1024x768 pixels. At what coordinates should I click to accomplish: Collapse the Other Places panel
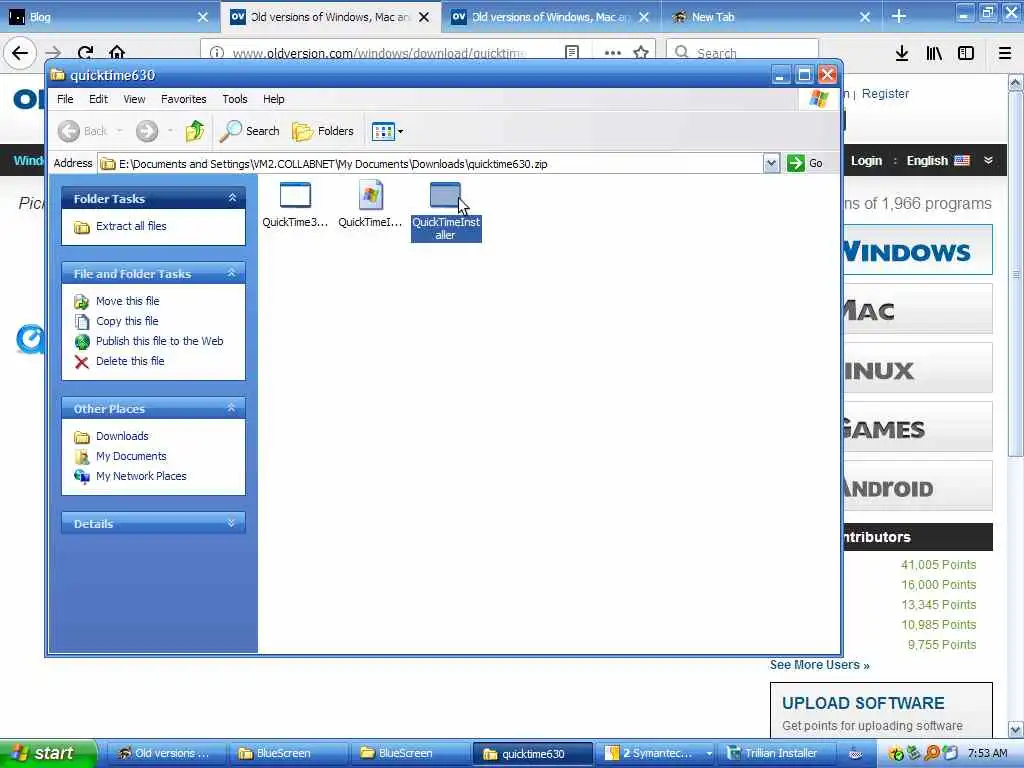(232, 408)
